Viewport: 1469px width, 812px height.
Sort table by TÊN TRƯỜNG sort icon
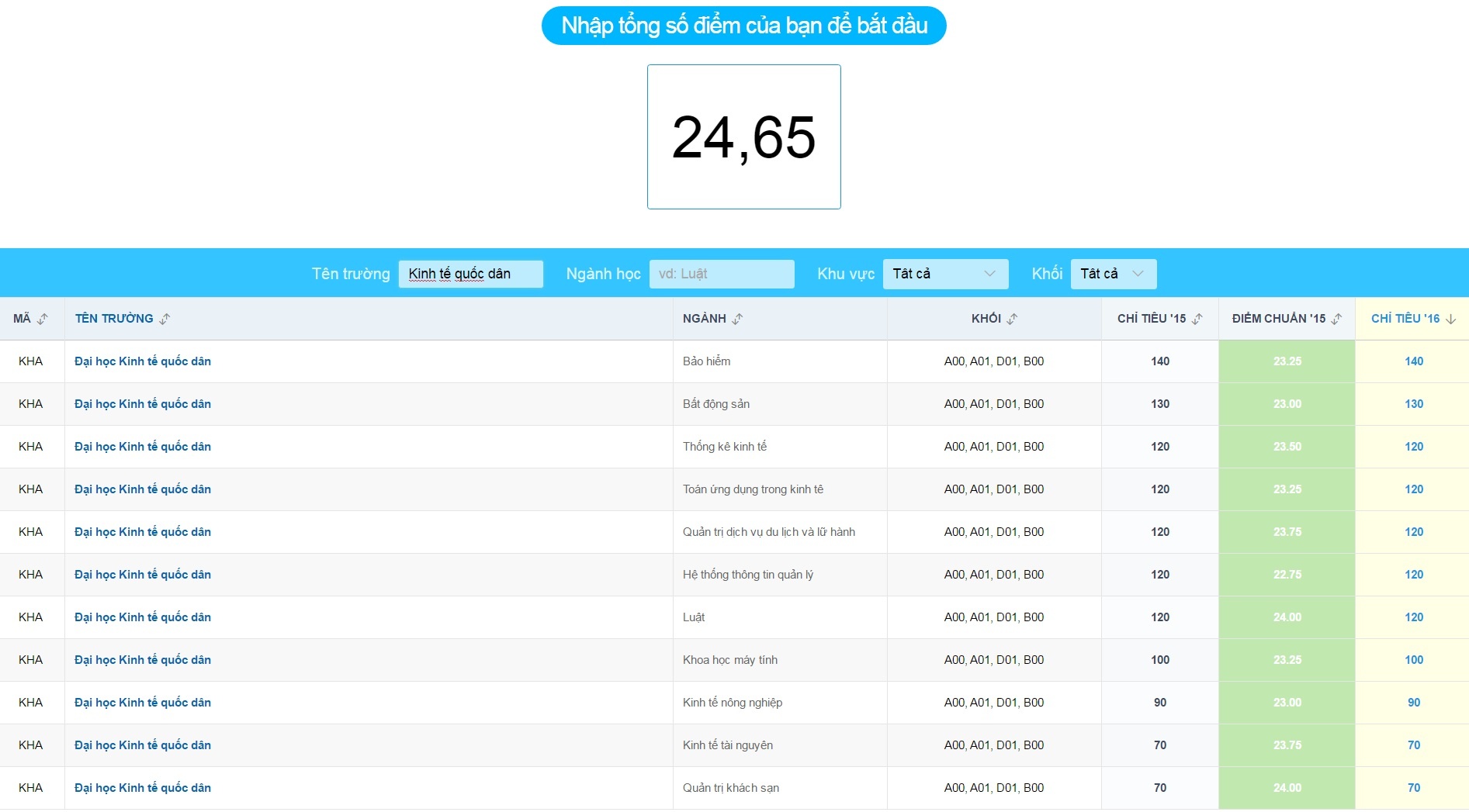coord(165,319)
